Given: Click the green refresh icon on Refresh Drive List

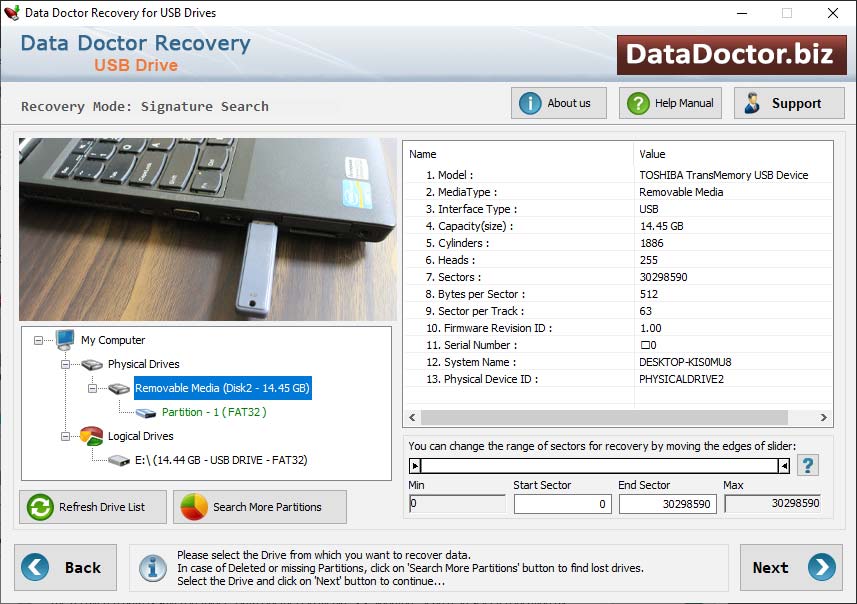Looking at the screenshot, I should click(38, 507).
